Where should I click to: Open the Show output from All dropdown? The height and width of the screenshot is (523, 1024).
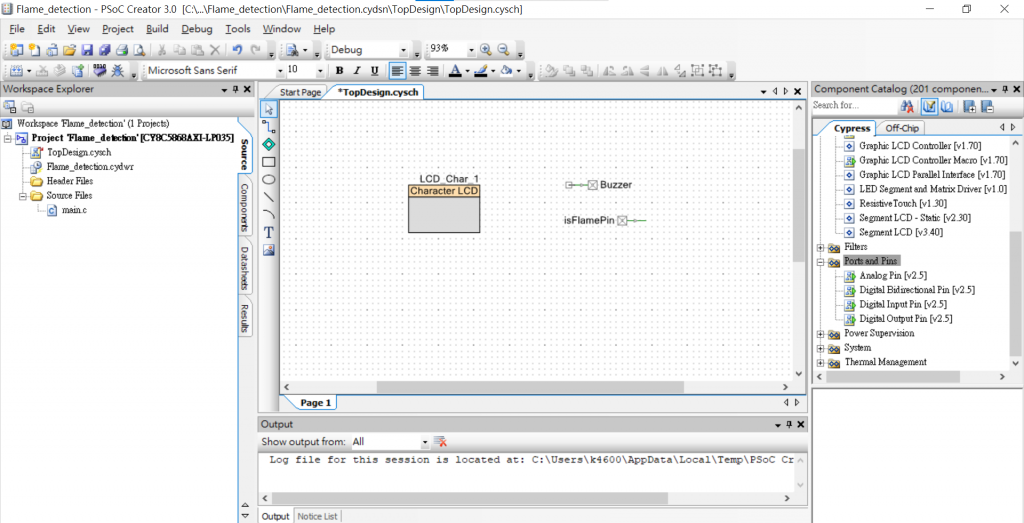(425, 442)
